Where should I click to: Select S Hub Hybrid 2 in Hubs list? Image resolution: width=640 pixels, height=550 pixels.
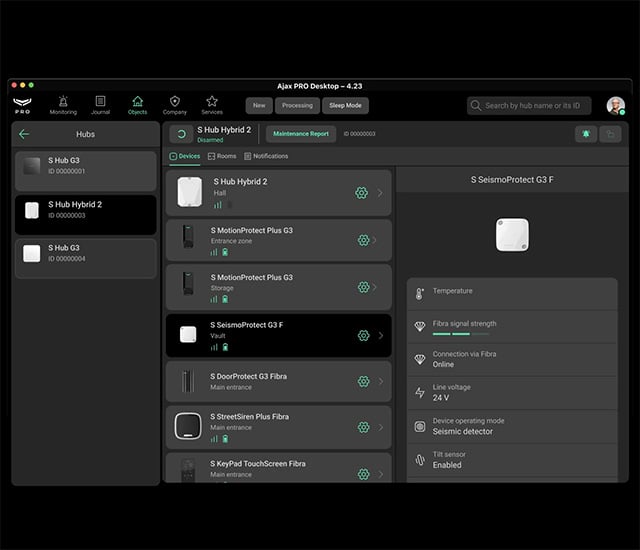click(x=86, y=215)
